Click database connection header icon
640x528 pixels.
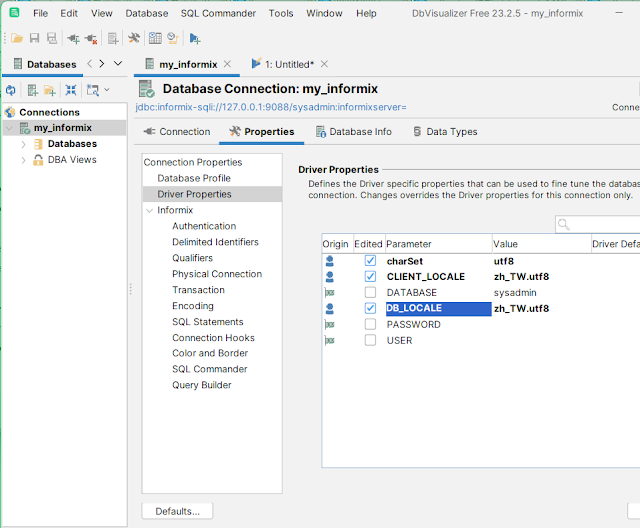tap(147, 89)
